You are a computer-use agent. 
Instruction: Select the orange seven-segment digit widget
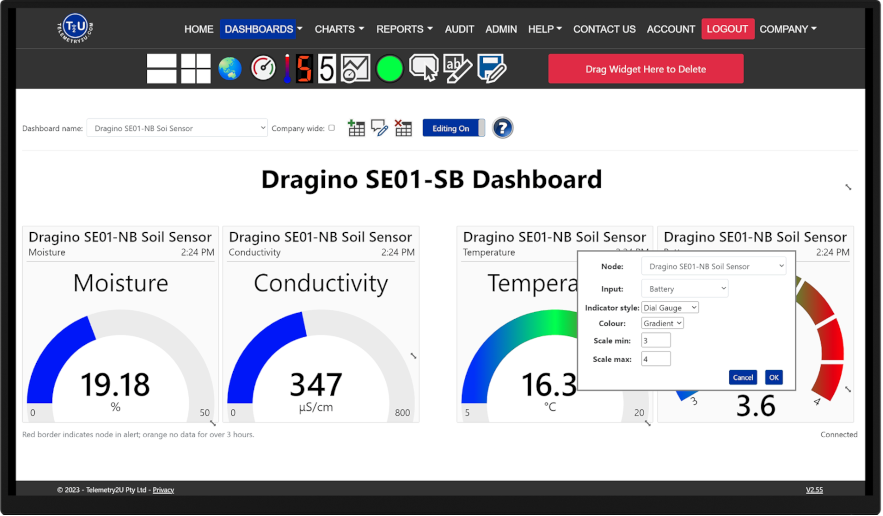(304, 69)
